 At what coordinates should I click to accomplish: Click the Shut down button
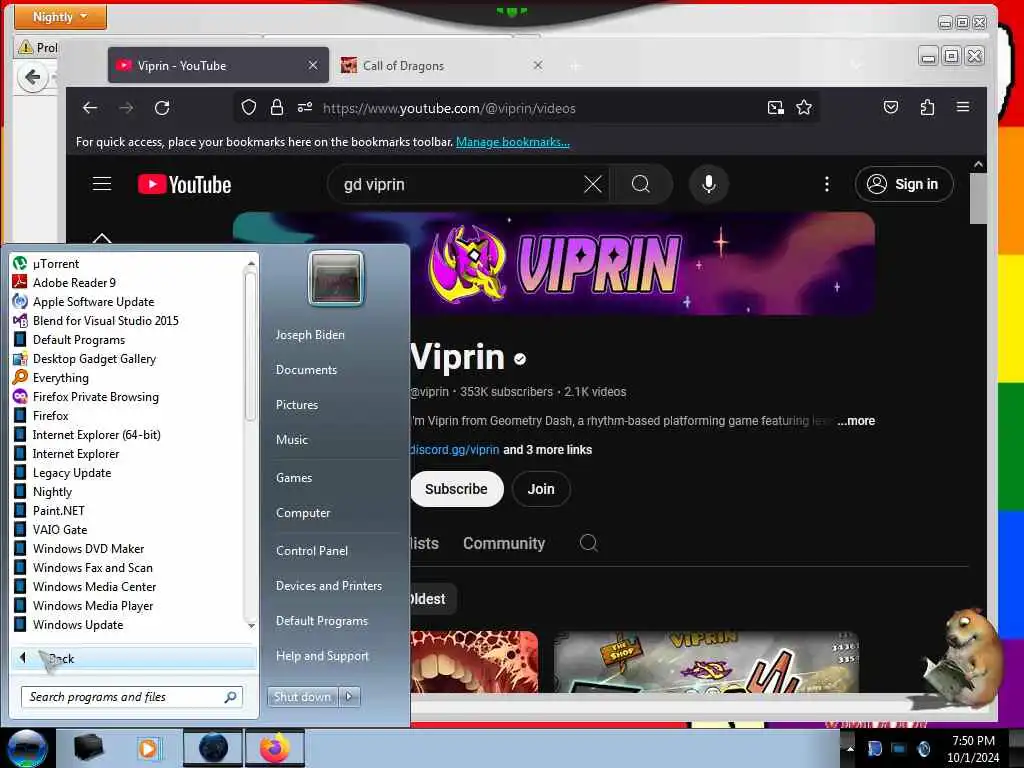click(x=302, y=697)
